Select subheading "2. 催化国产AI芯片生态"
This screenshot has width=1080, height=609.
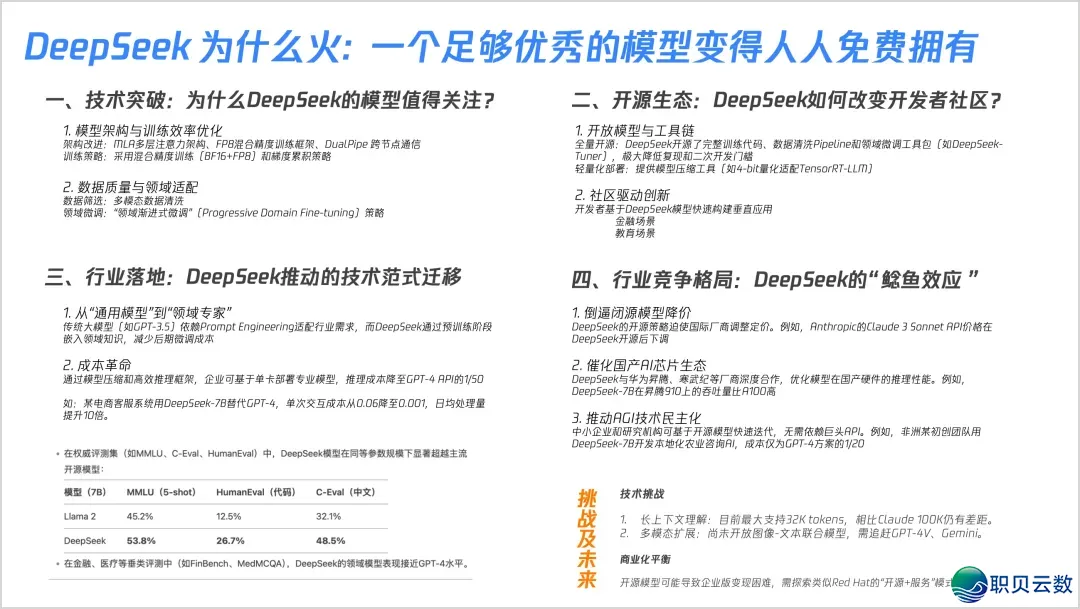click(x=638, y=365)
